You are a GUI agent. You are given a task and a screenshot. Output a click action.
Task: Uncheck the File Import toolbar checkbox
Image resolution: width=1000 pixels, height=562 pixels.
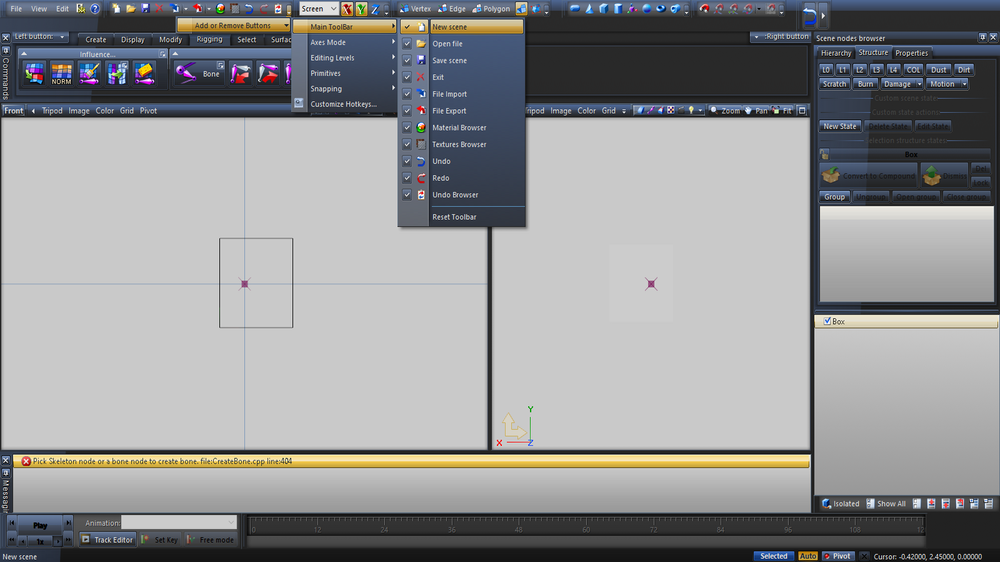coord(407,94)
